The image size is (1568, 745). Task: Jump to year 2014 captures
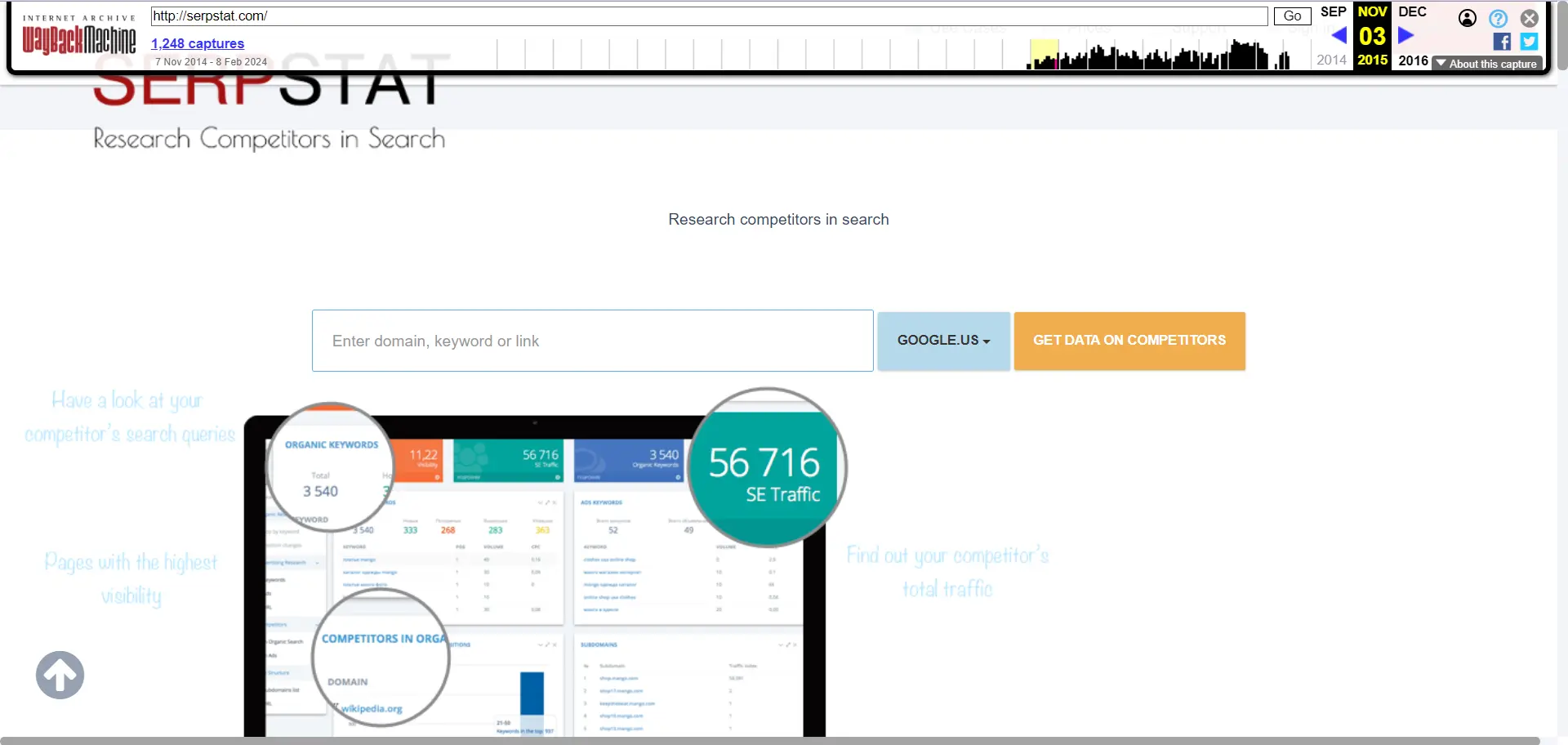coord(1331,60)
